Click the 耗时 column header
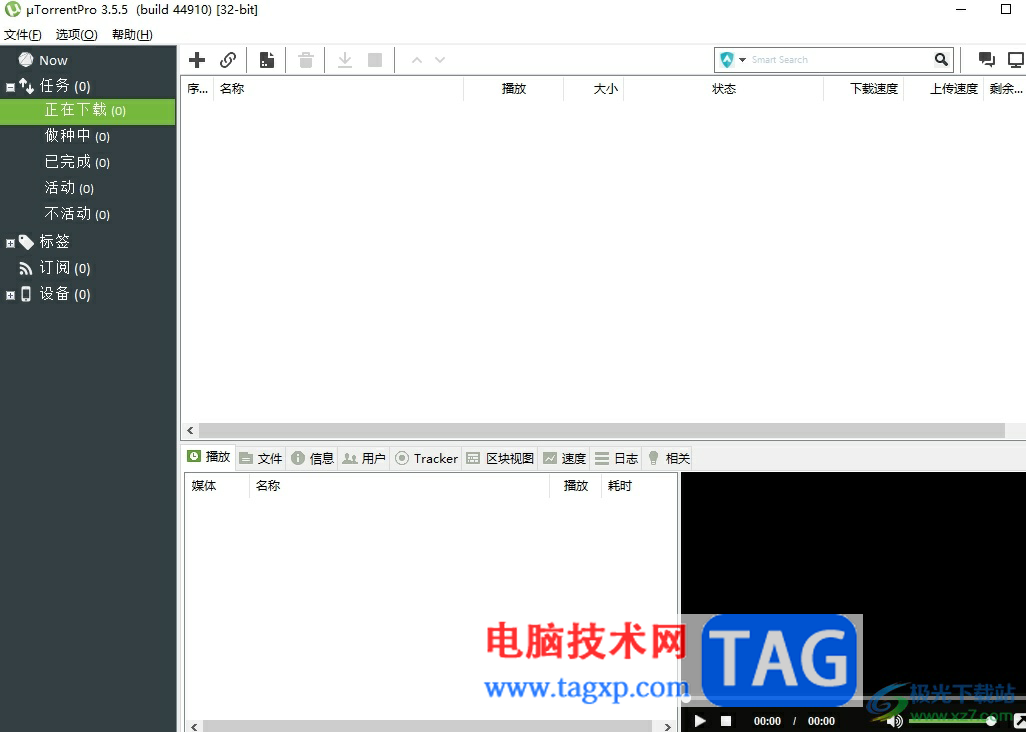The image size is (1026, 732). (639, 486)
